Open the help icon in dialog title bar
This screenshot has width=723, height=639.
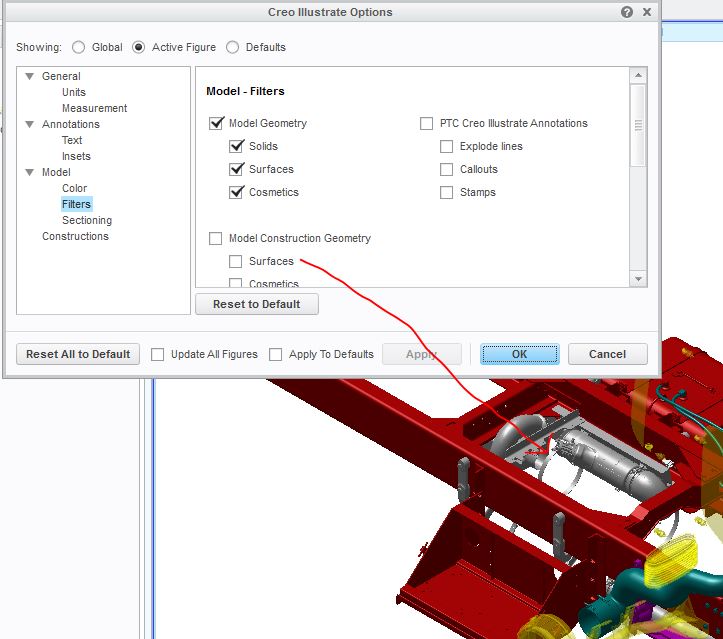[x=626, y=12]
